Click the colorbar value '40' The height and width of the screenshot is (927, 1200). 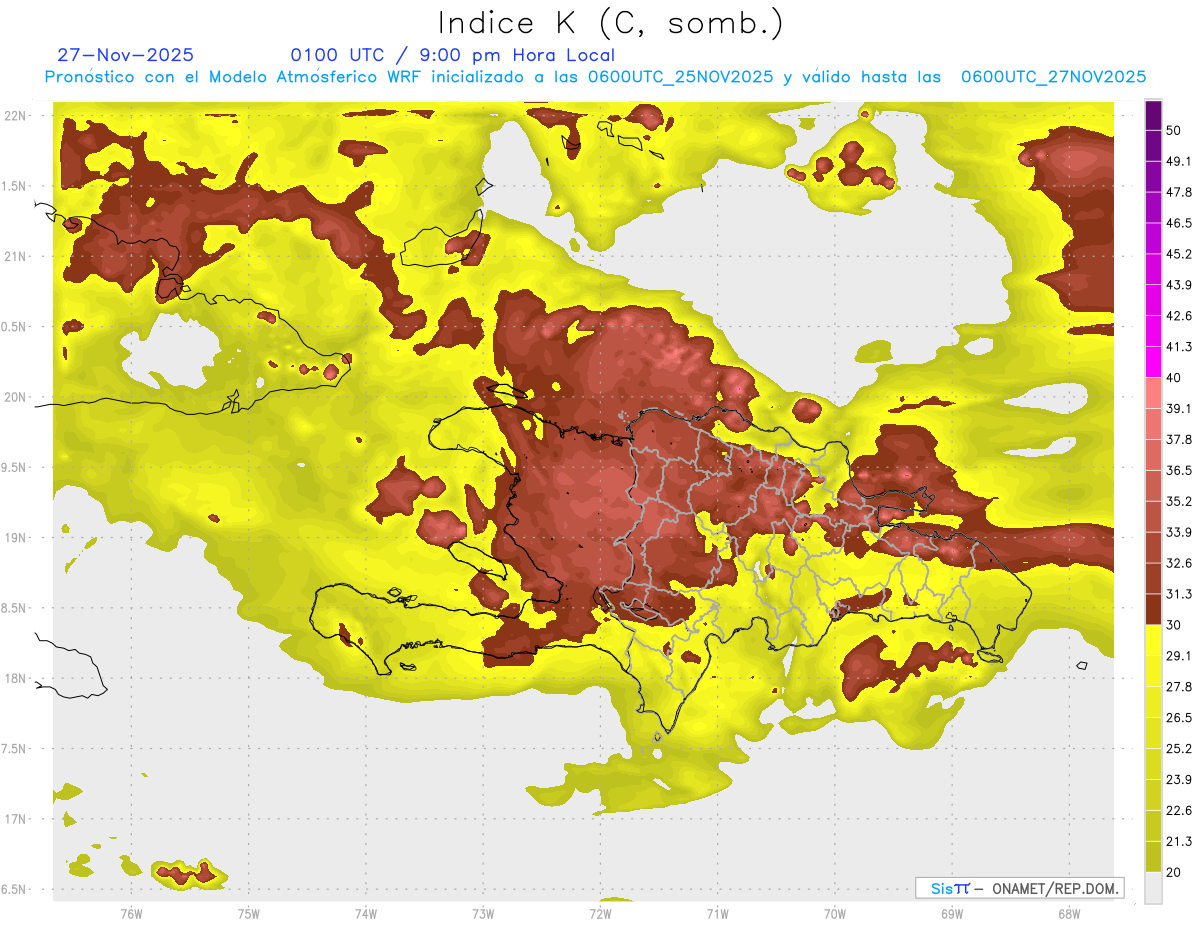[x=1174, y=378]
